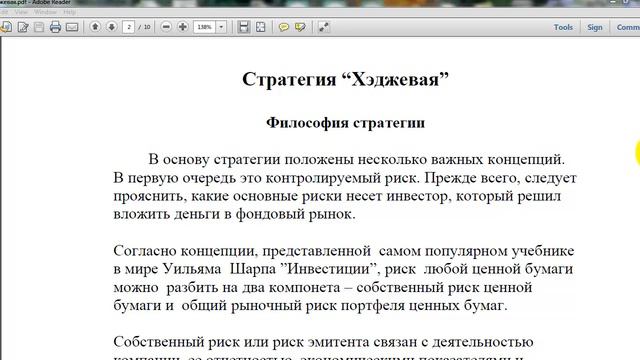Click the line starting "Собственный риск или"
Screen dimensions: 640x360
[x=323, y=342]
